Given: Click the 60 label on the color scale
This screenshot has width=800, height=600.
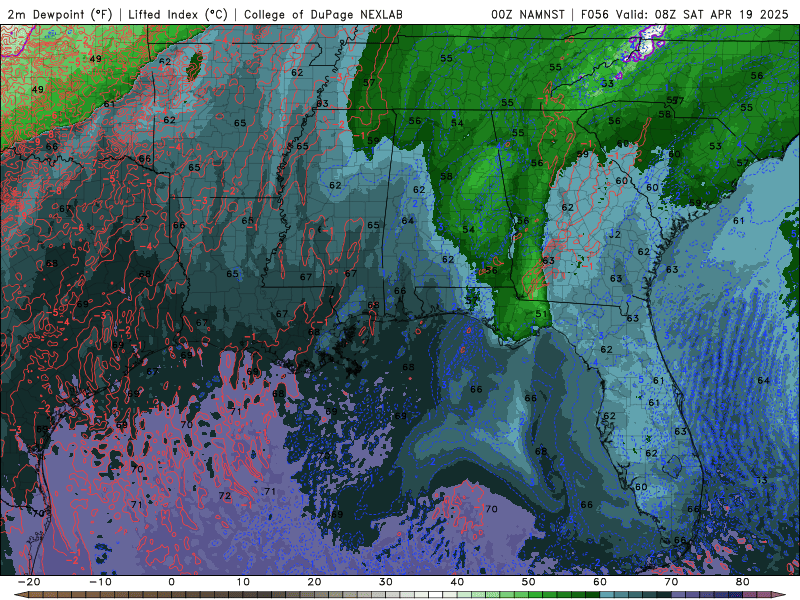Looking at the screenshot, I should click(600, 582).
